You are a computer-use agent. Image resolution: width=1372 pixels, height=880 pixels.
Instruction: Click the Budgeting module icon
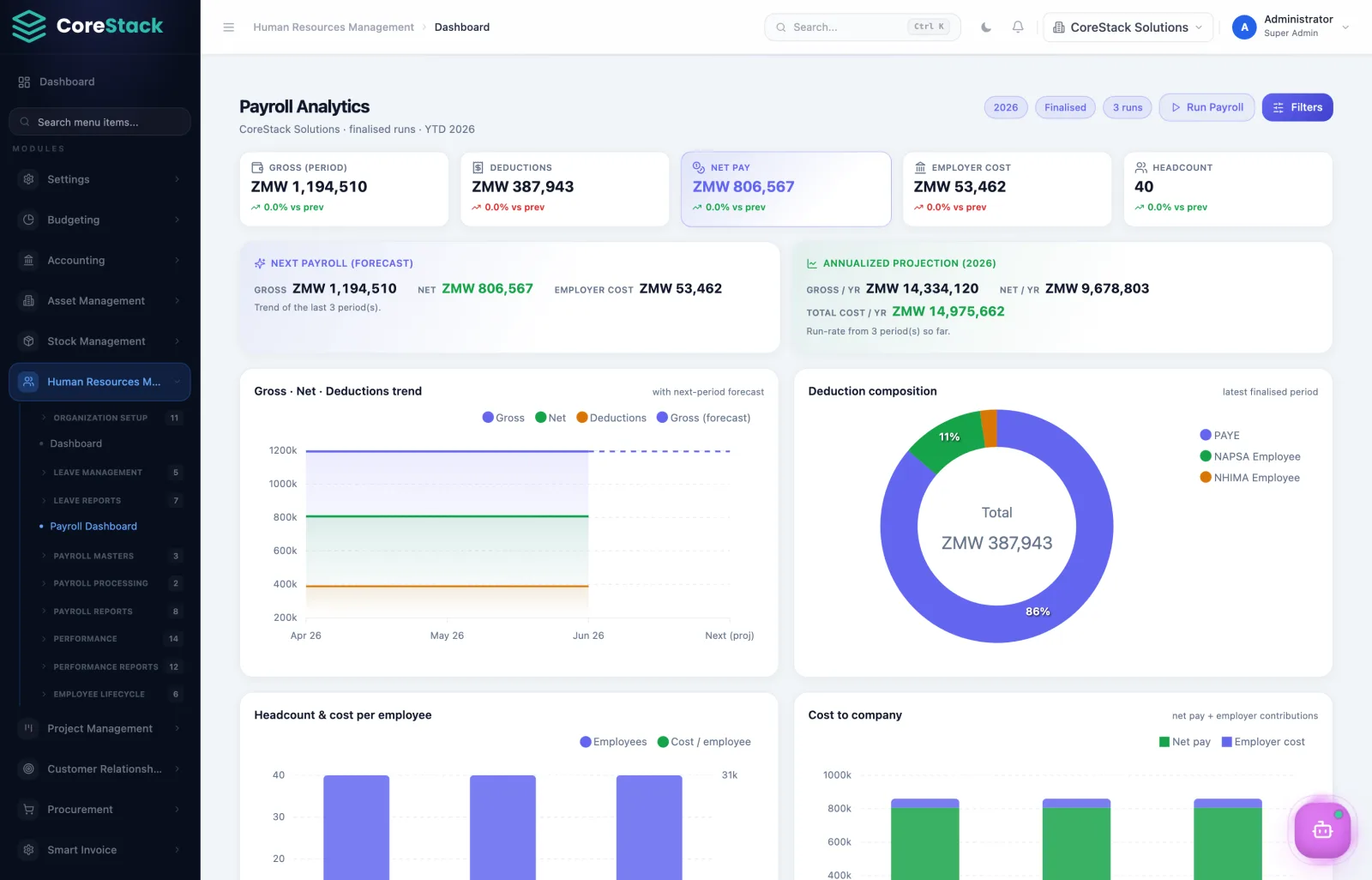click(29, 220)
